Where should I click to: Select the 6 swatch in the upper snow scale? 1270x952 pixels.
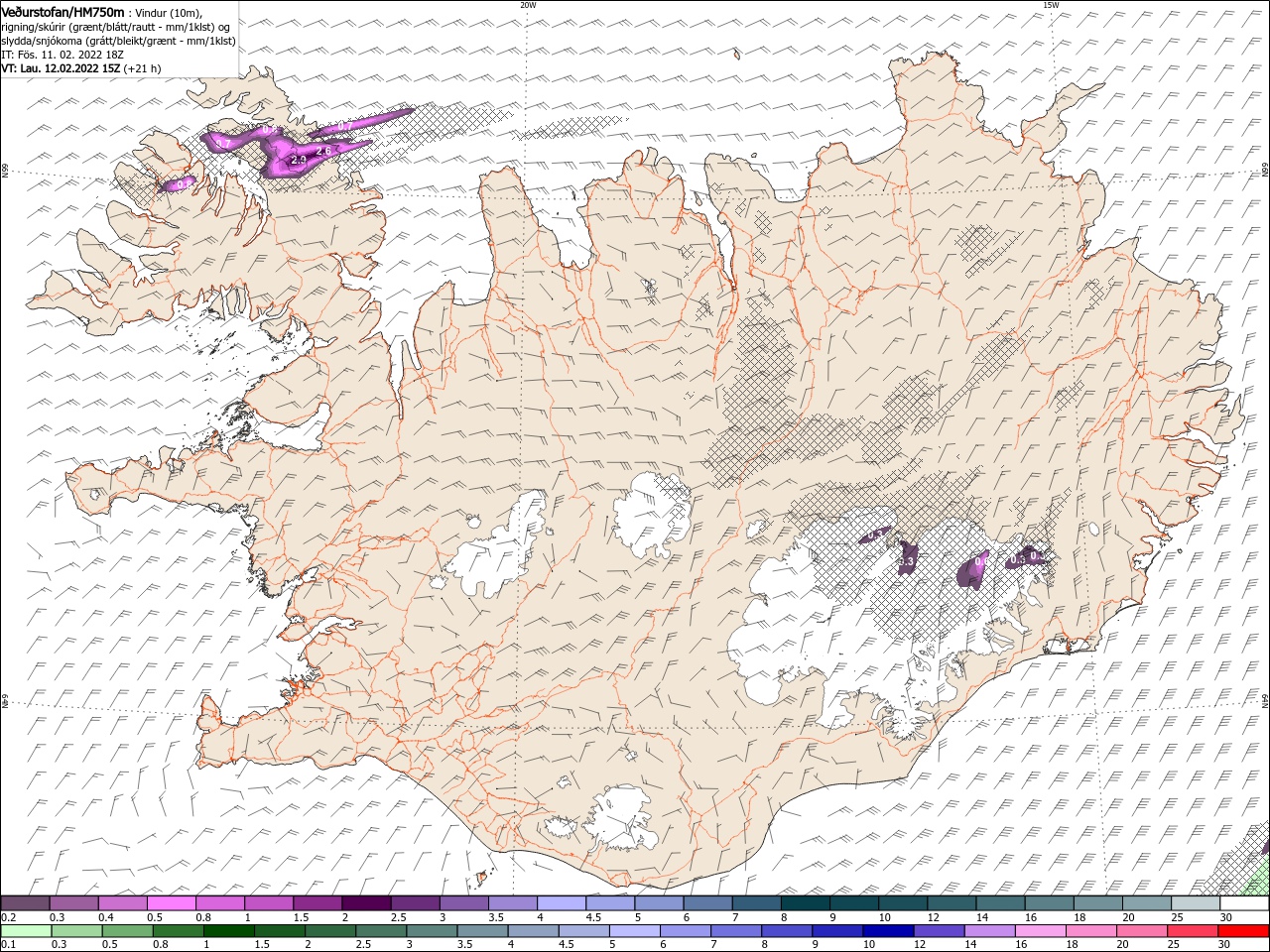coord(706,903)
